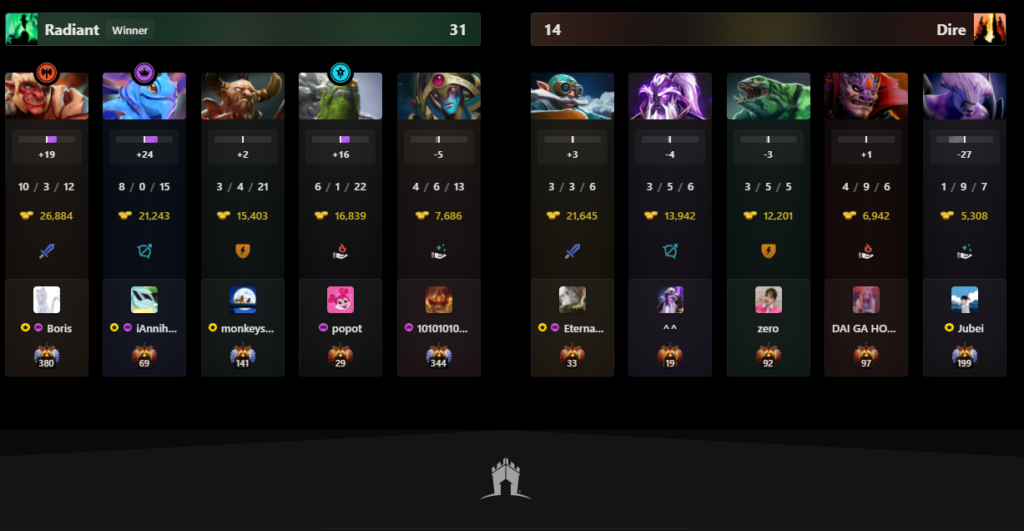Screen dimensions: 1024x531
Task: Click the Radiant team logo icon
Action: point(22,29)
